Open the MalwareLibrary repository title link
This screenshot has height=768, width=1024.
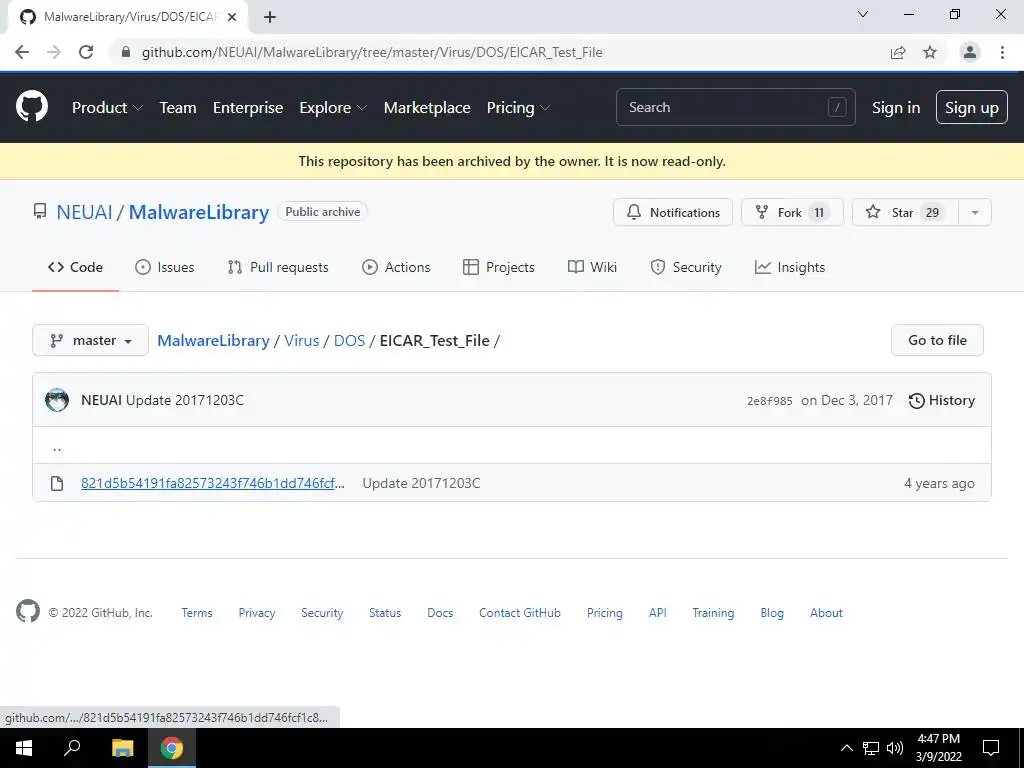199,212
